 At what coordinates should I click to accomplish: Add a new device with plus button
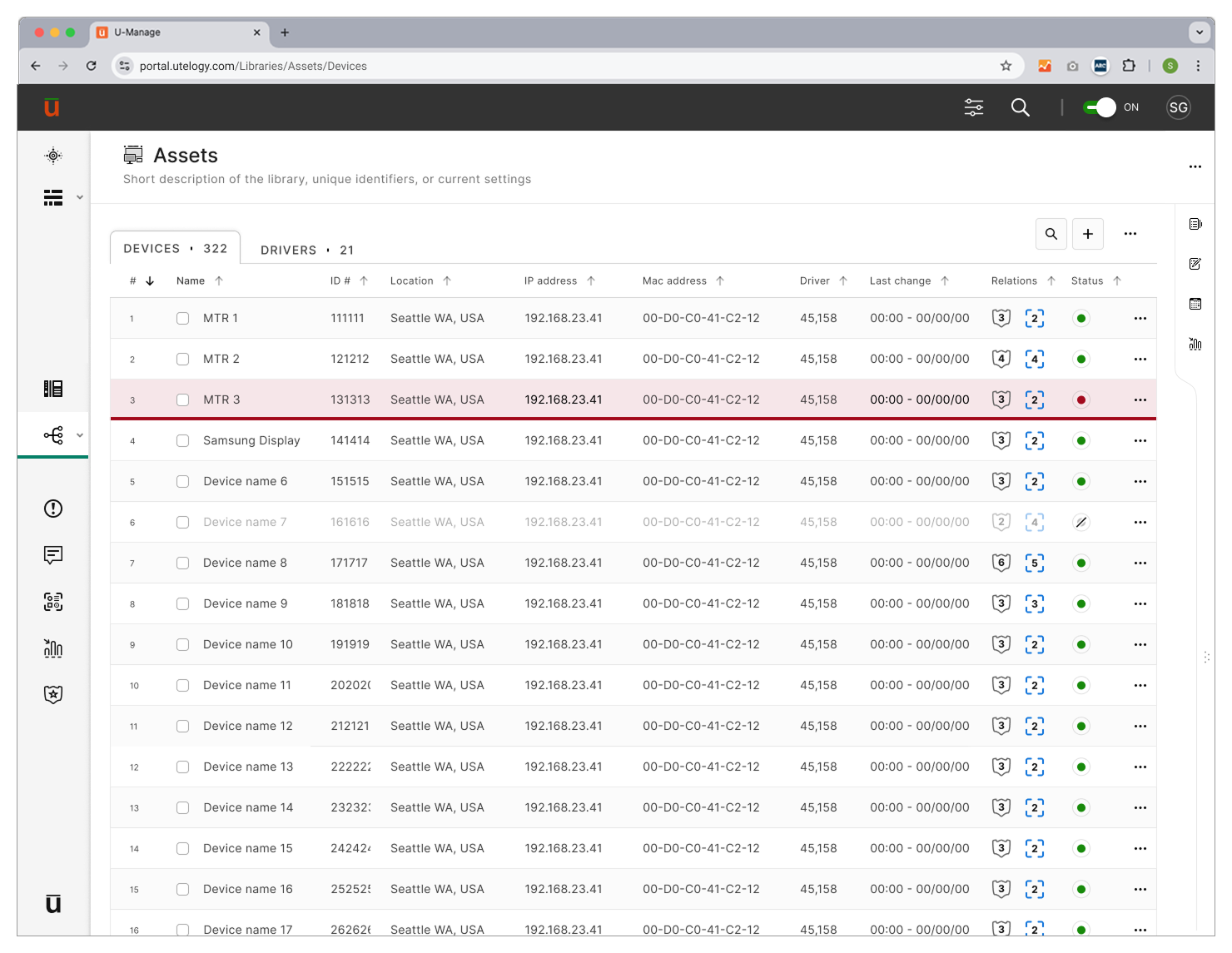[1088, 234]
